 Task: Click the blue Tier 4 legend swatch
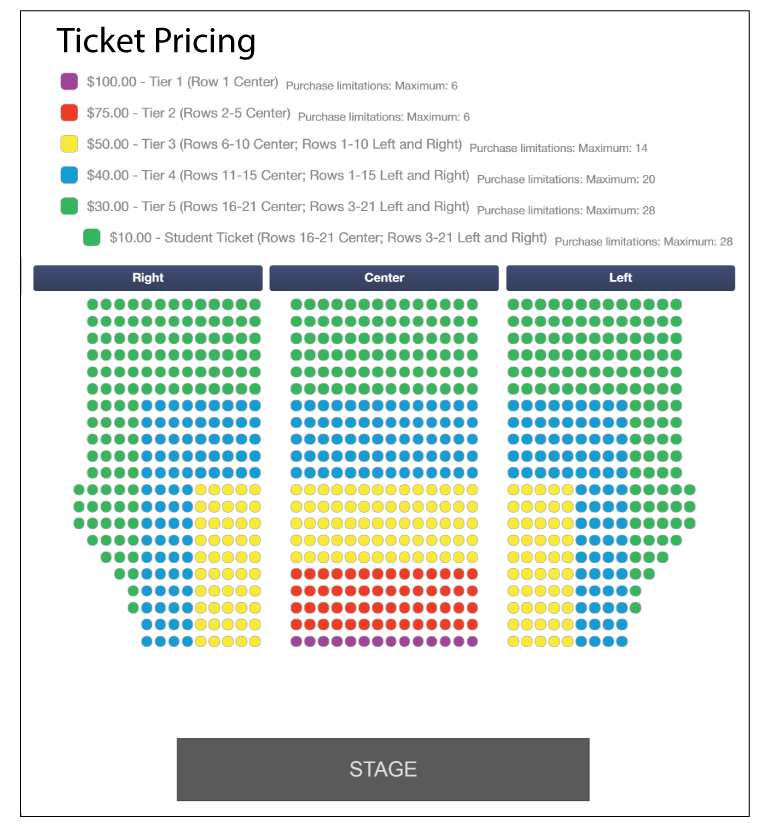[69, 175]
